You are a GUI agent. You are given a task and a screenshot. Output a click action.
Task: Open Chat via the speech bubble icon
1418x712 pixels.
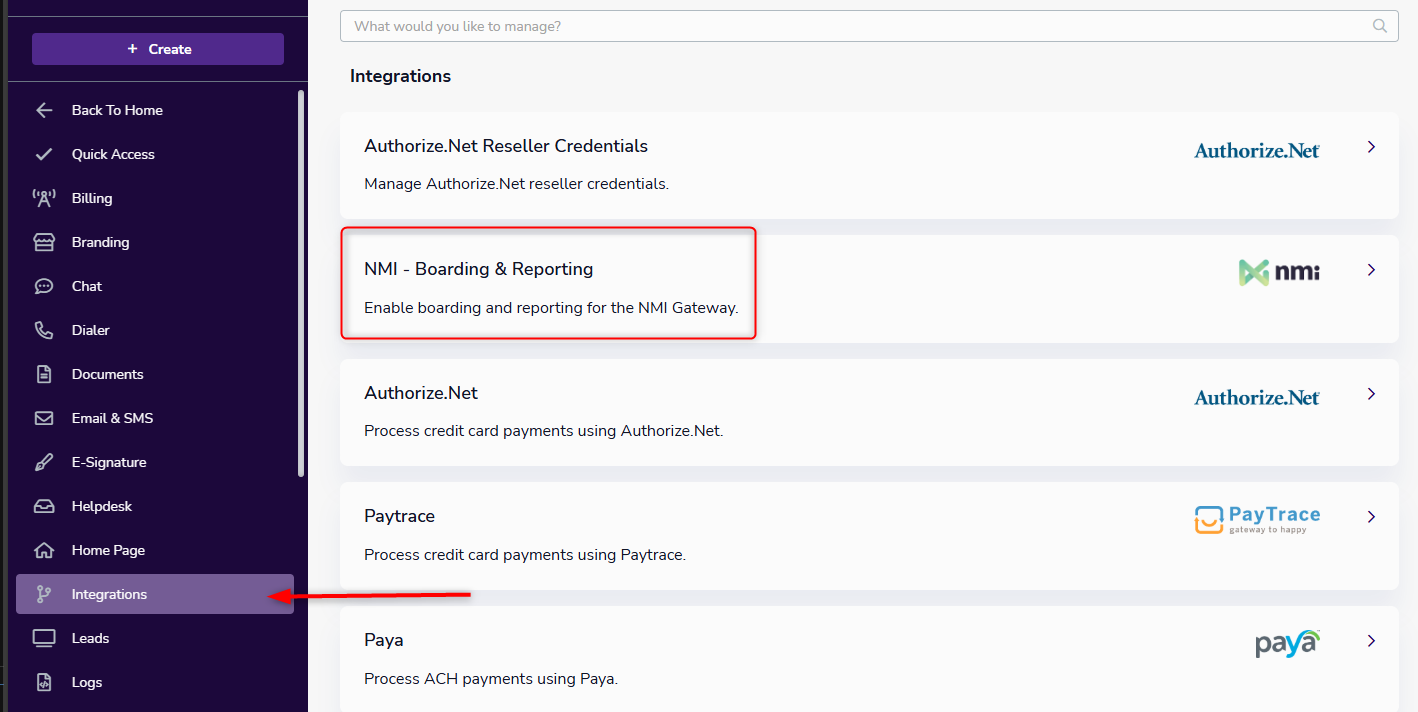pos(44,286)
